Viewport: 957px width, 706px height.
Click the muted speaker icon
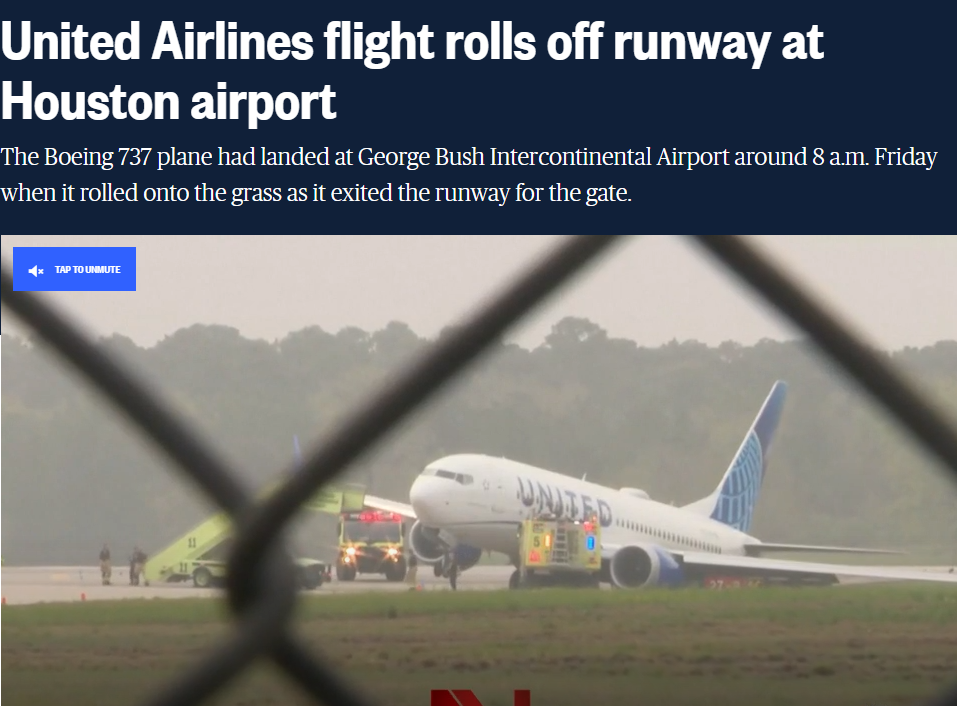[x=36, y=270]
